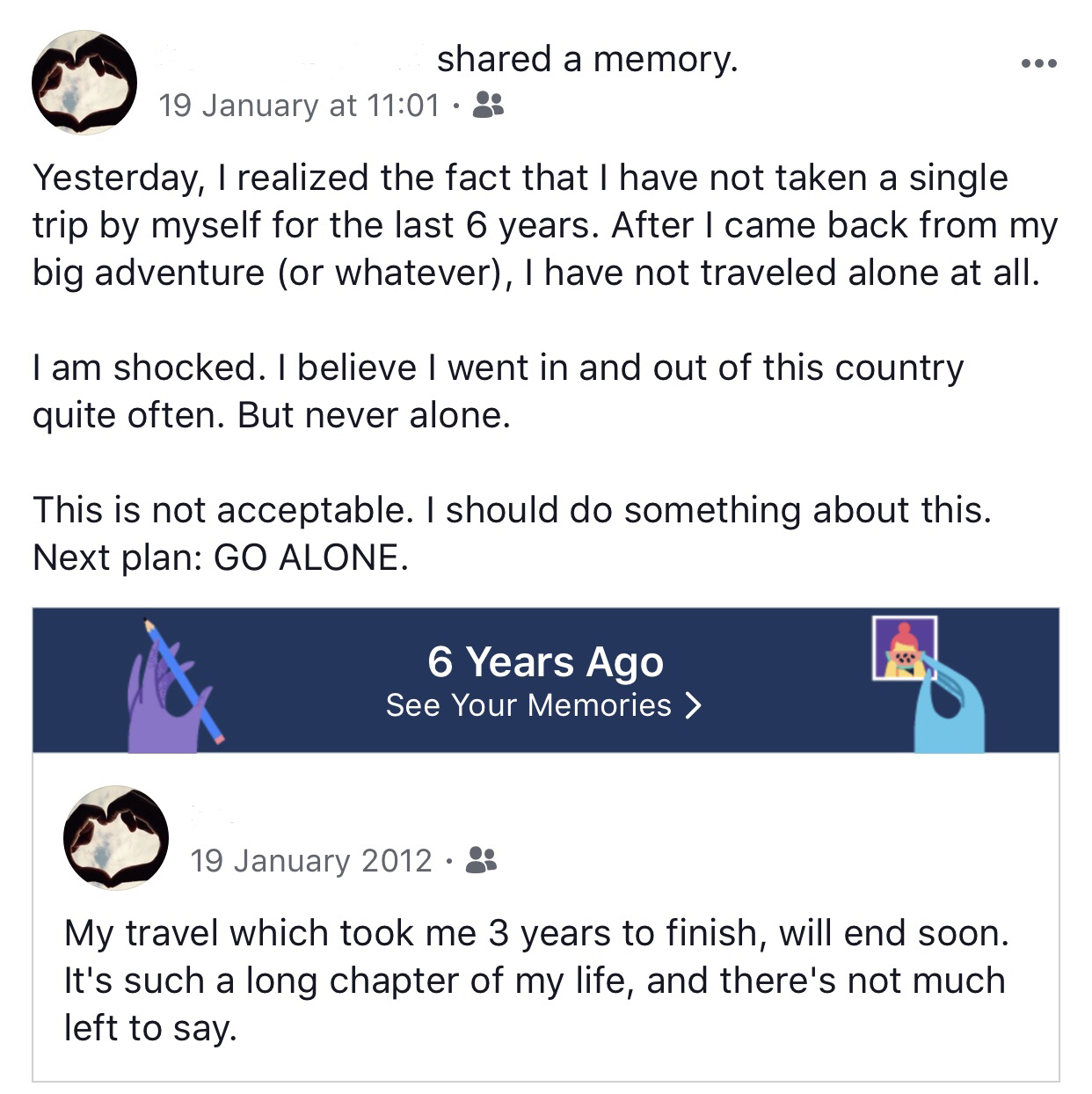The image size is (1092, 1094).
Task: Click the dark blue memories banner background
Action: (545, 680)
